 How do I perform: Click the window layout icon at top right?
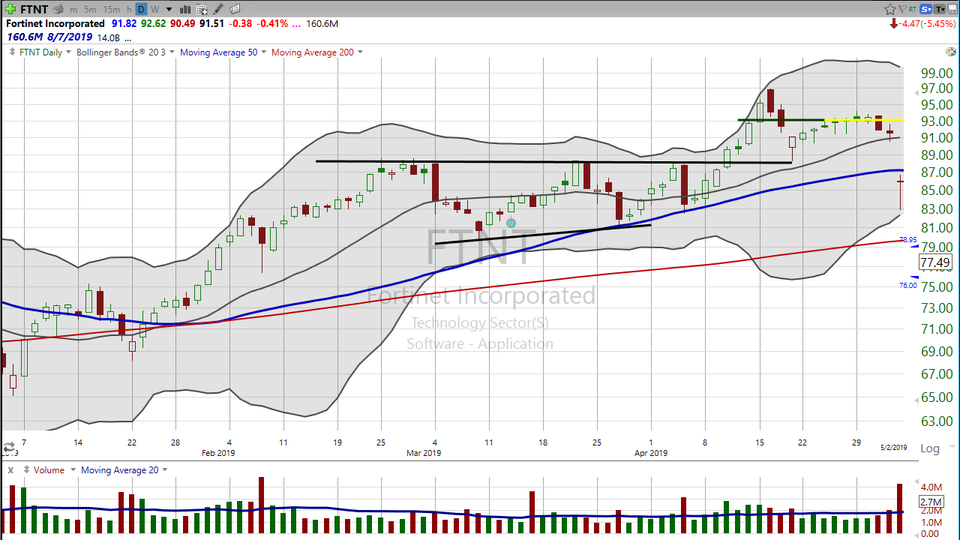coord(953,9)
